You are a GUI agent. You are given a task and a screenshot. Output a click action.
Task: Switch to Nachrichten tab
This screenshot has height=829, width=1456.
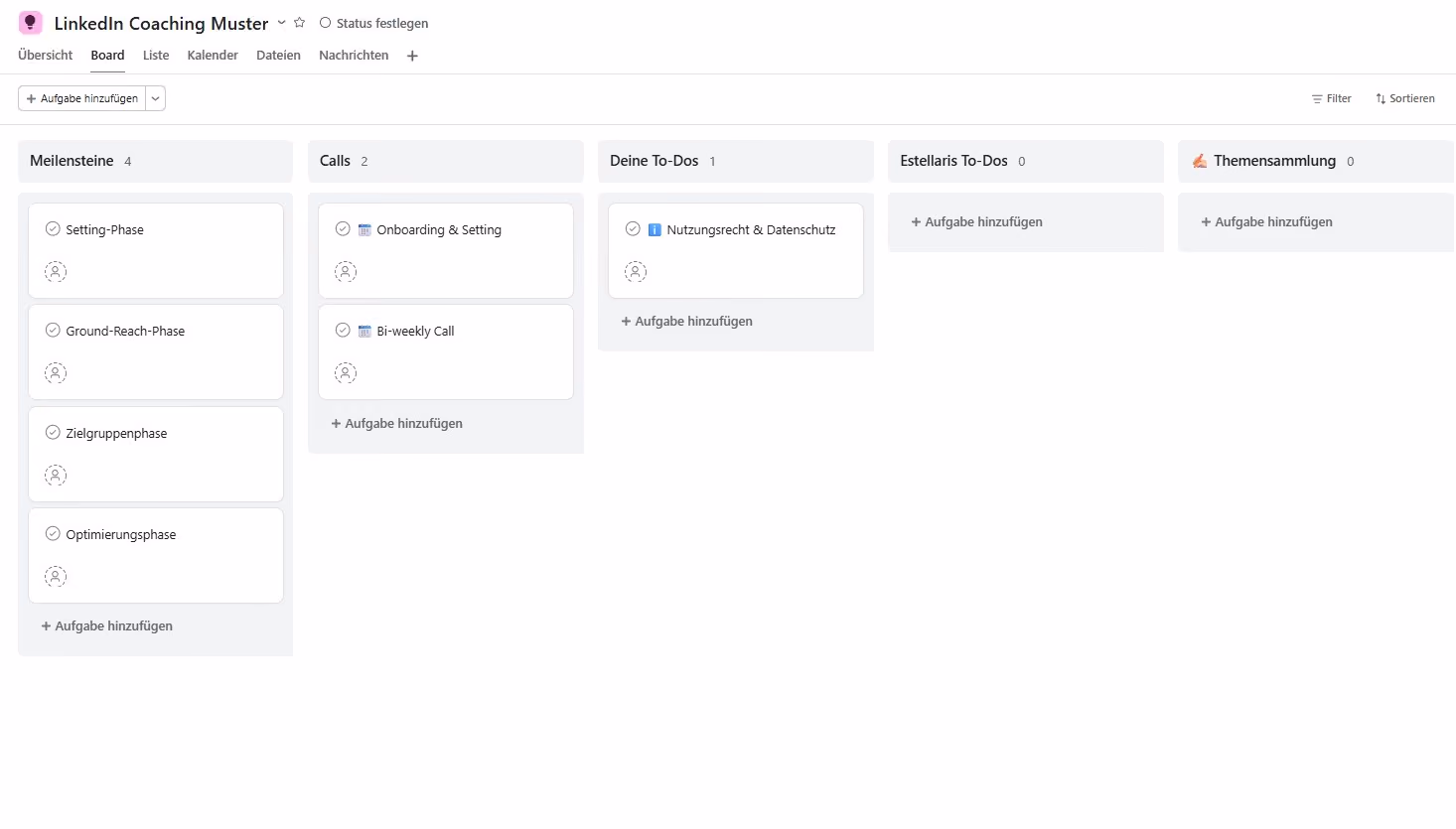pyautogui.click(x=354, y=56)
